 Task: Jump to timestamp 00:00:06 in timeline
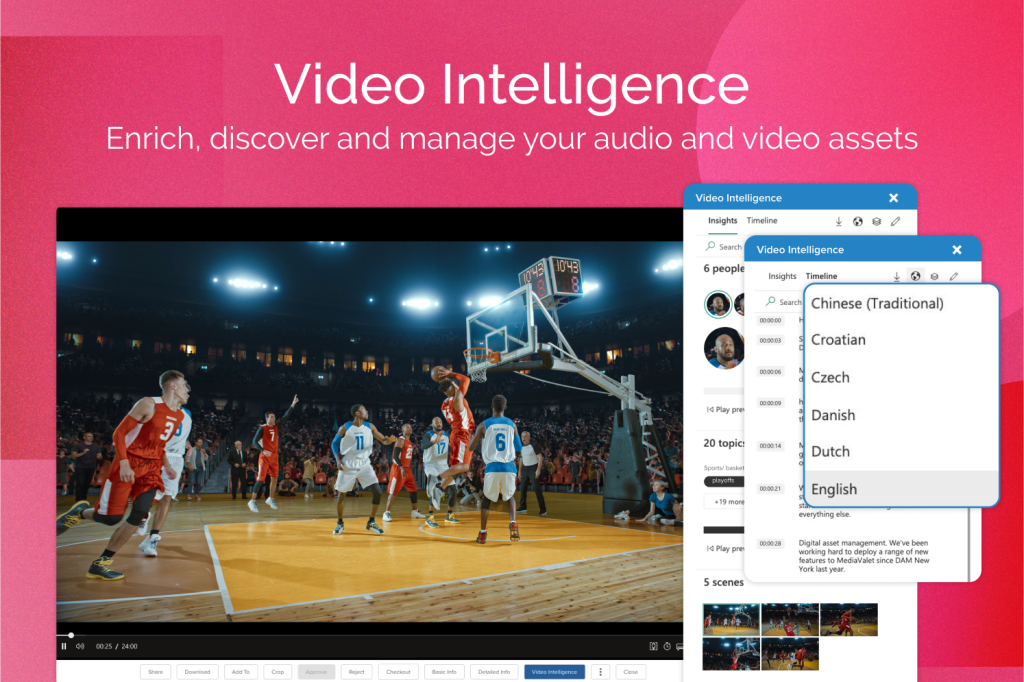pos(771,372)
